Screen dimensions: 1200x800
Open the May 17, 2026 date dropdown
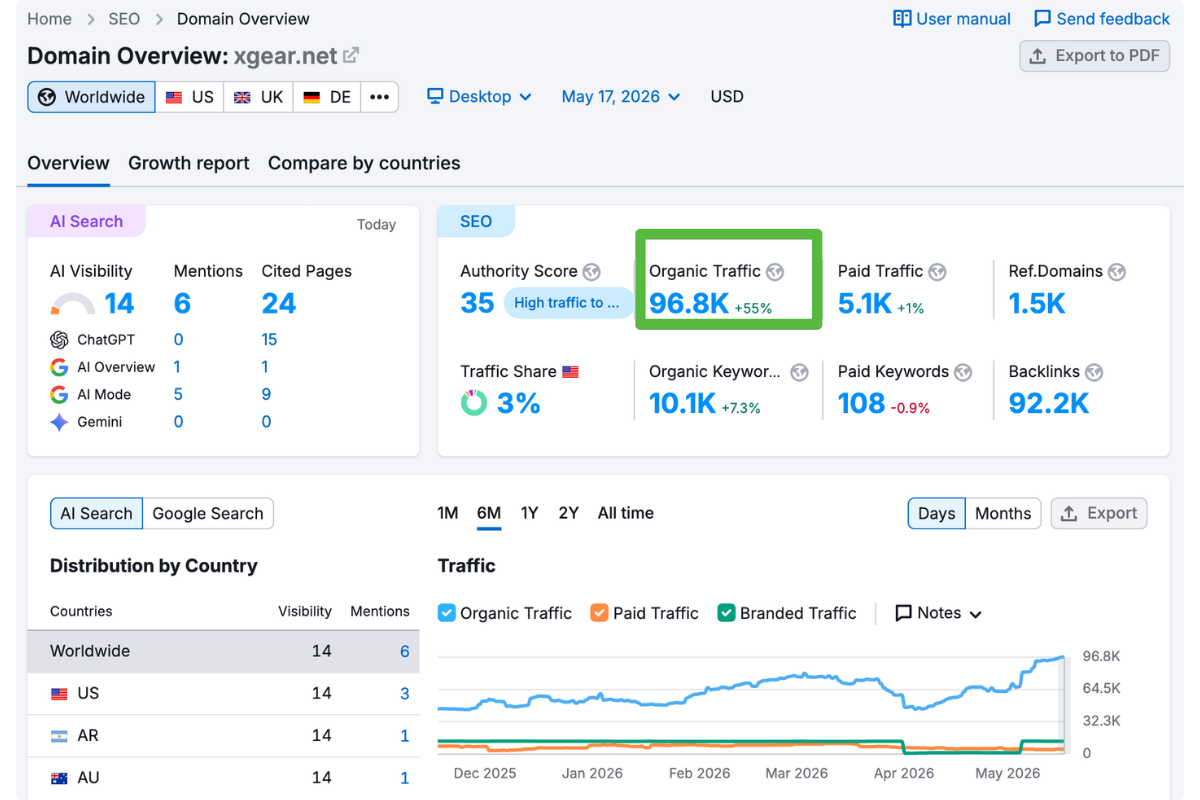point(621,97)
